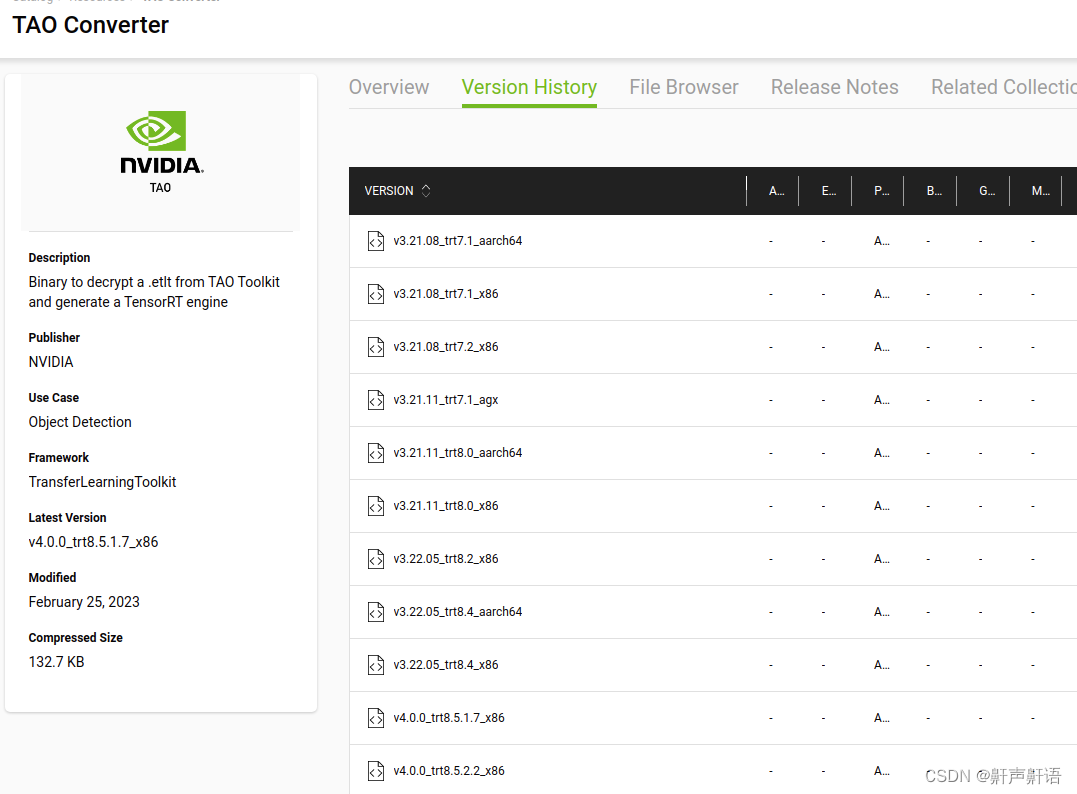
Task: Open version v3.21.08_trt7.2_x86
Action: 446,347
